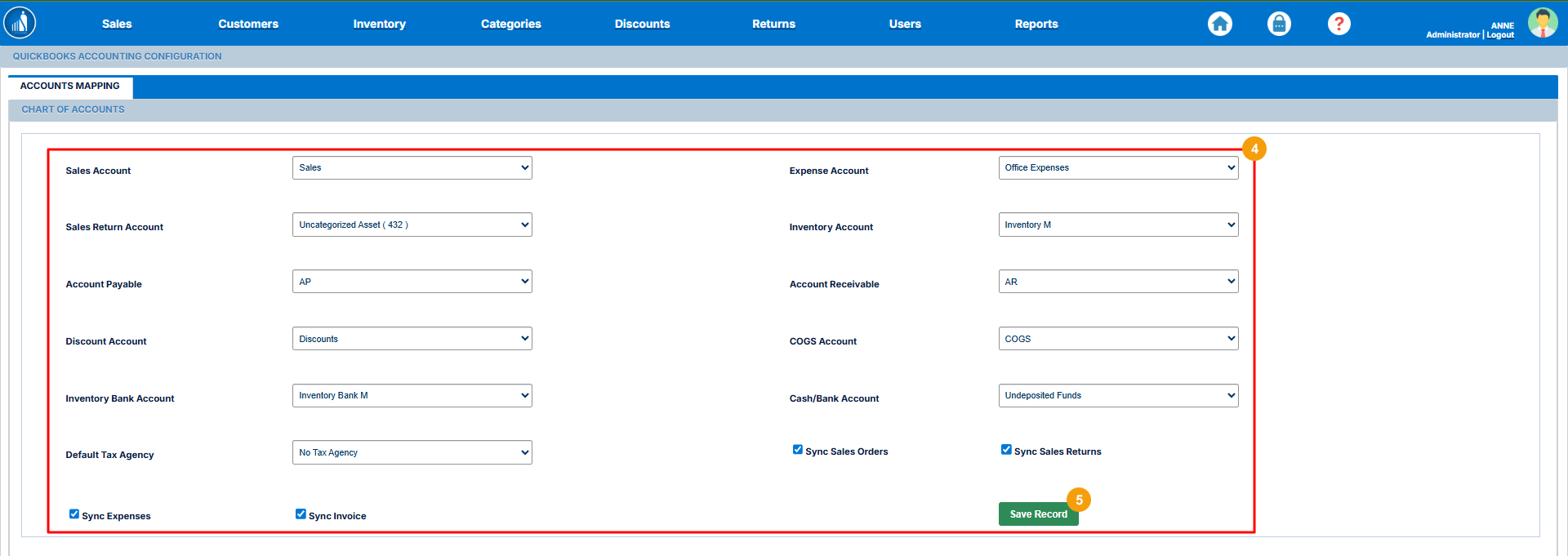Open the Default Tax Agency dropdown
Image resolution: width=1568 pixels, height=556 pixels.
click(412, 453)
